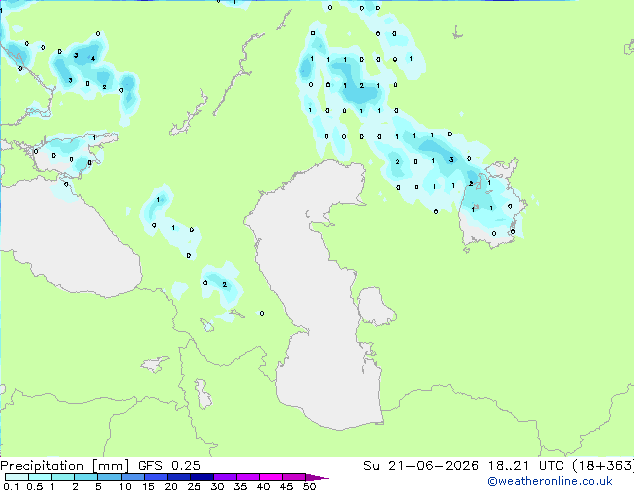Viewport: 634px width, 490px height.
Task: Click the Su 21-06-2026 date label
Action: point(421,466)
